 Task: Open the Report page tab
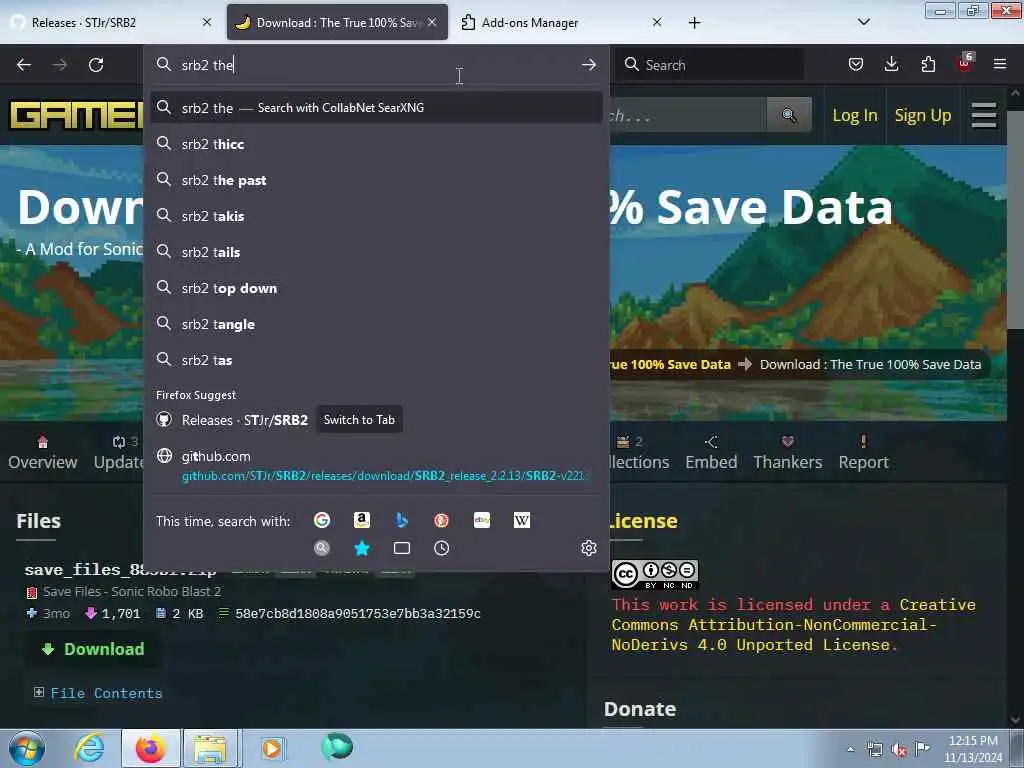coord(863,453)
